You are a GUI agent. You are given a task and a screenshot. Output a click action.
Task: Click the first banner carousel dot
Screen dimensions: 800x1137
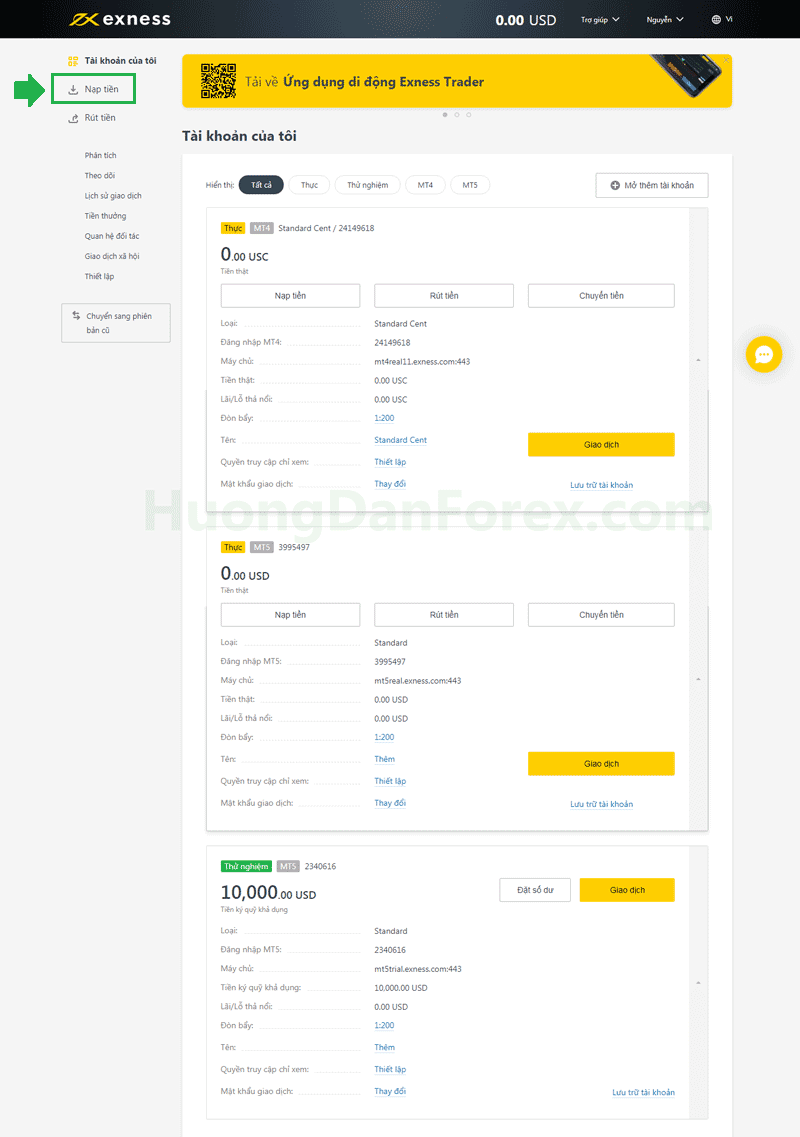pos(445,115)
